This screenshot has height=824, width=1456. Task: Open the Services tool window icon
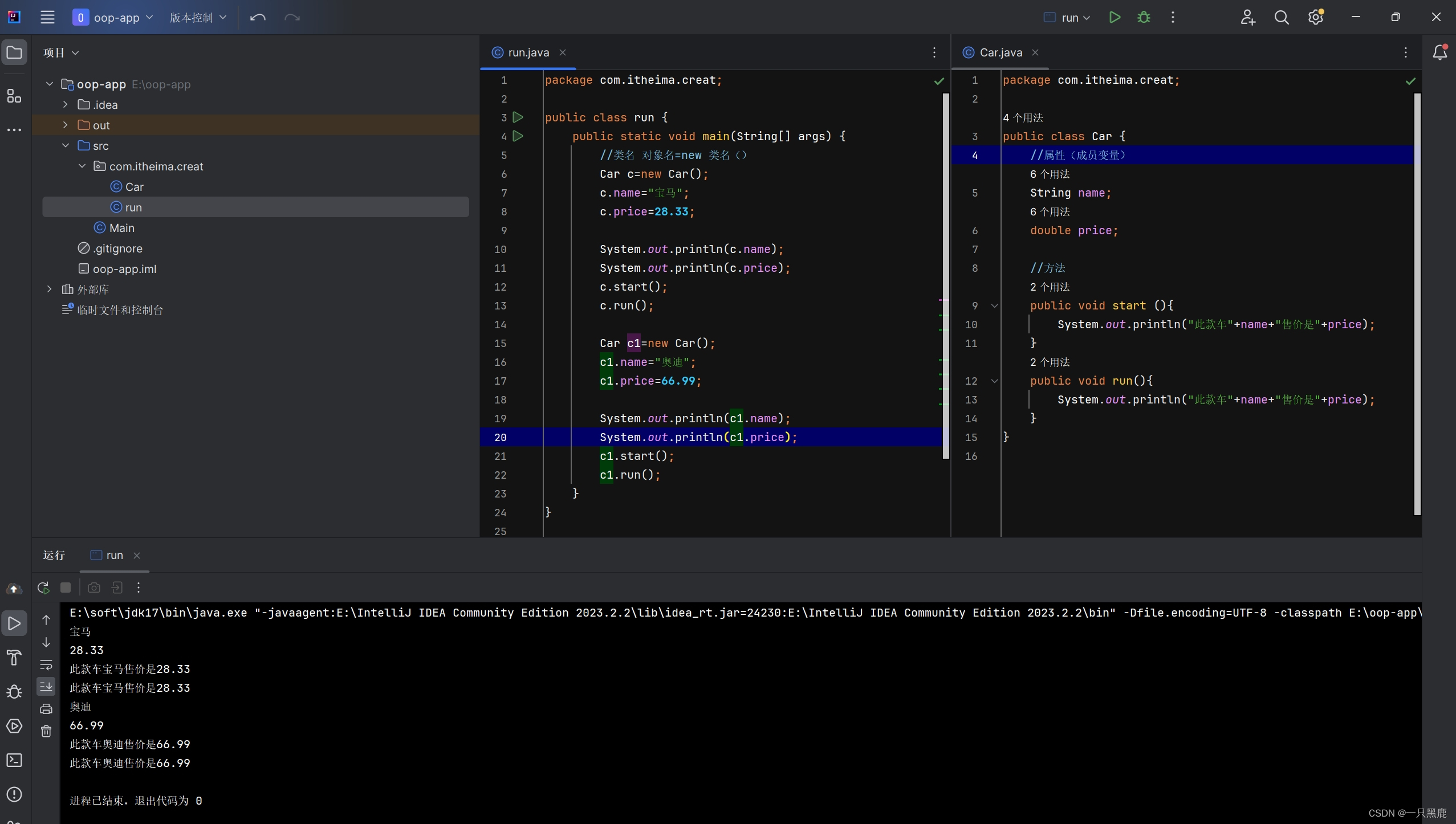point(14,726)
